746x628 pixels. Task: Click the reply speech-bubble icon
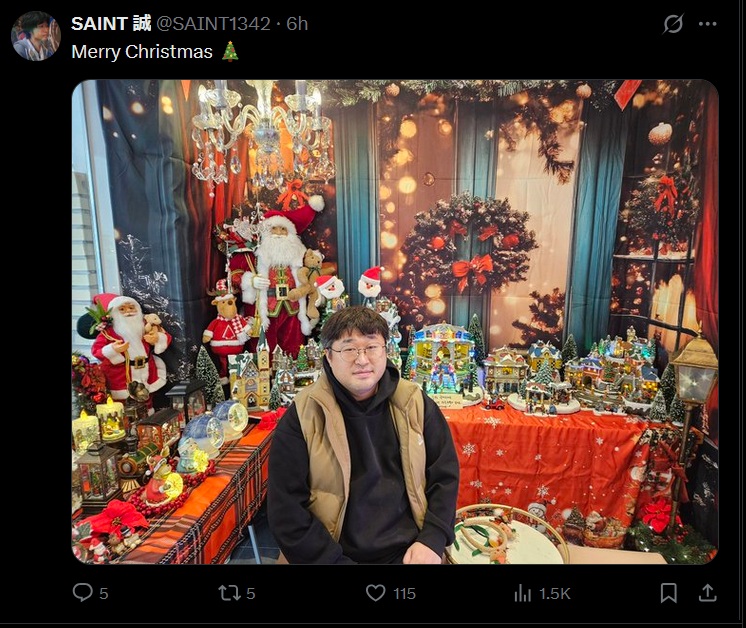point(82,593)
